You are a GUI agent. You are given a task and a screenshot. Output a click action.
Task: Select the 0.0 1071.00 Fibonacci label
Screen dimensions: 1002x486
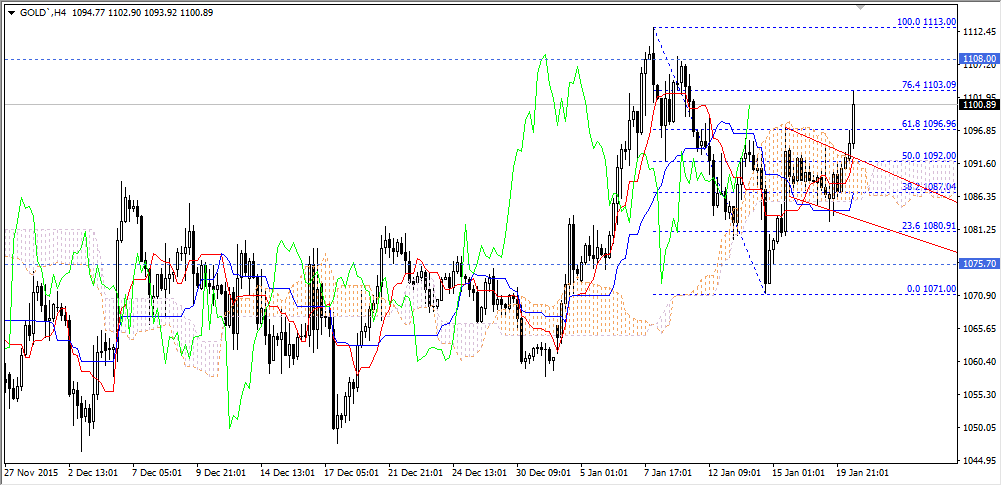[x=932, y=289]
